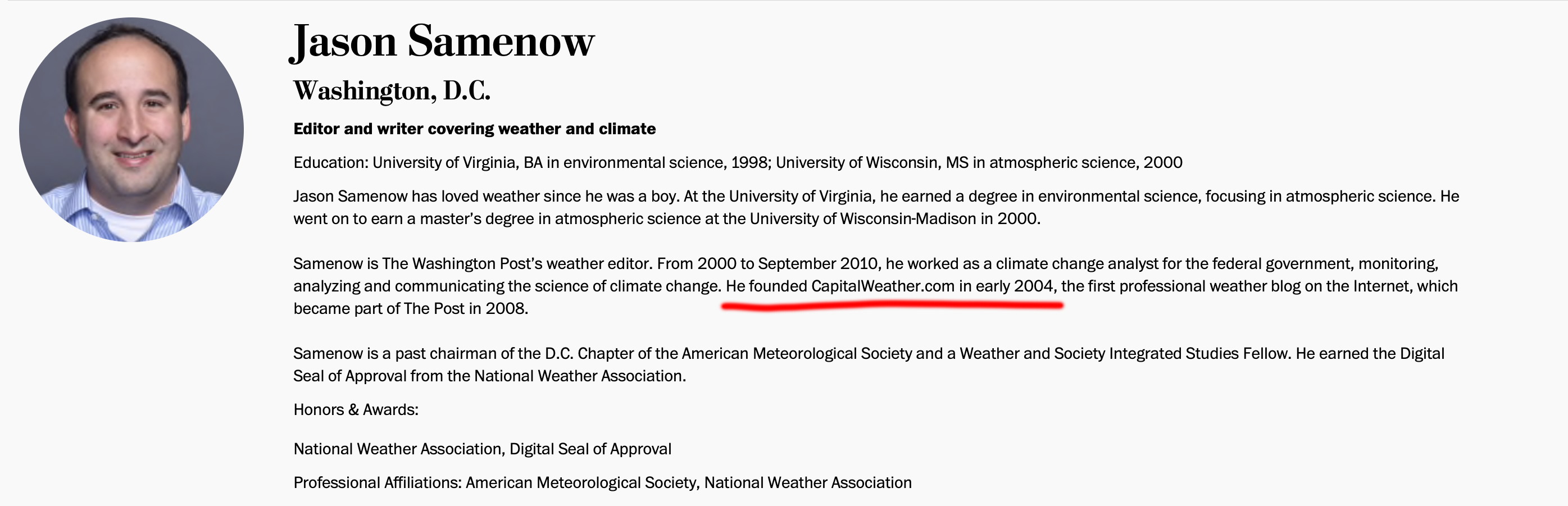Click 'became part of The Post in 2008'
This screenshot has height=506, width=1568.
click(x=410, y=309)
